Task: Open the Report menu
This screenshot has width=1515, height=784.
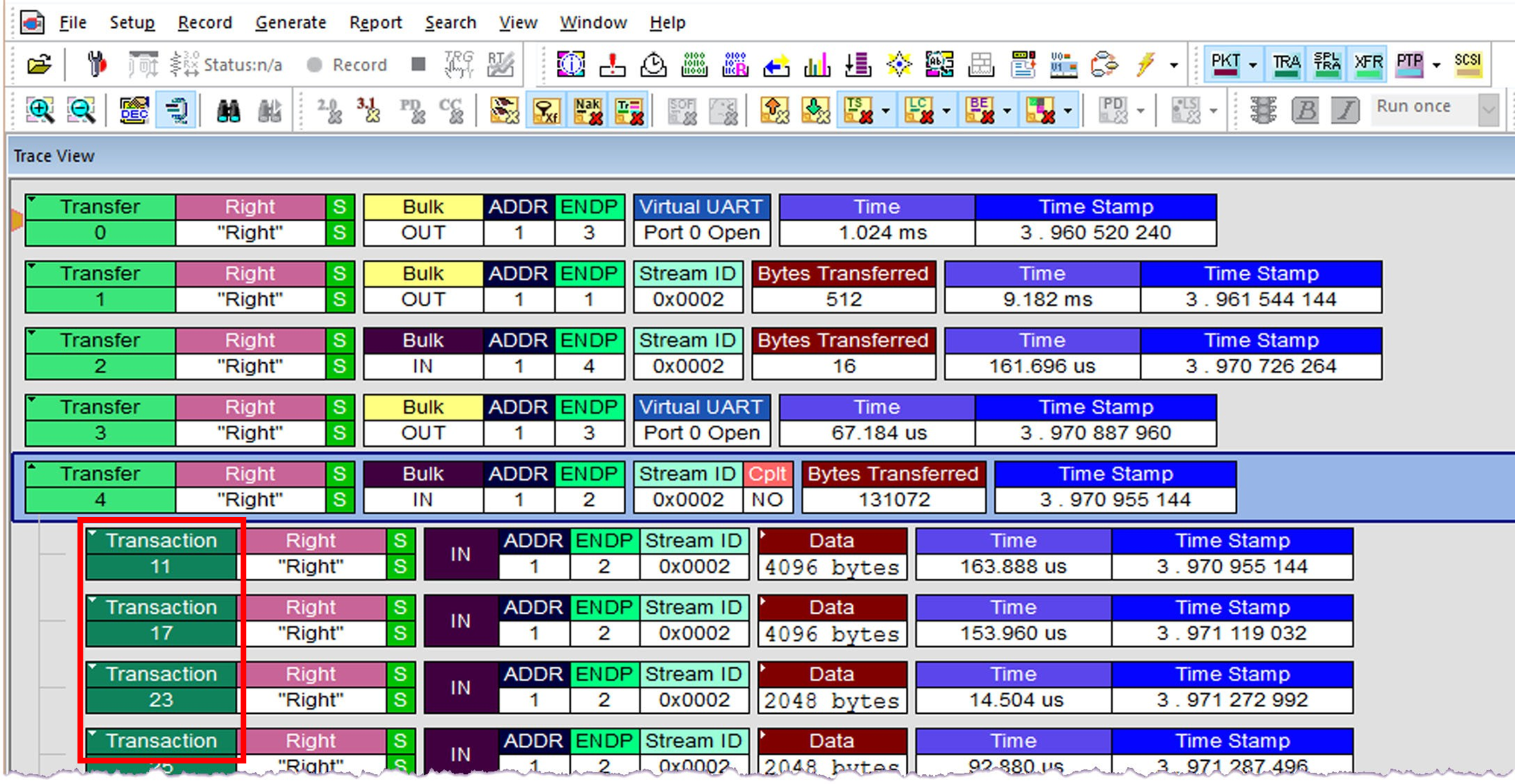Action: point(375,23)
